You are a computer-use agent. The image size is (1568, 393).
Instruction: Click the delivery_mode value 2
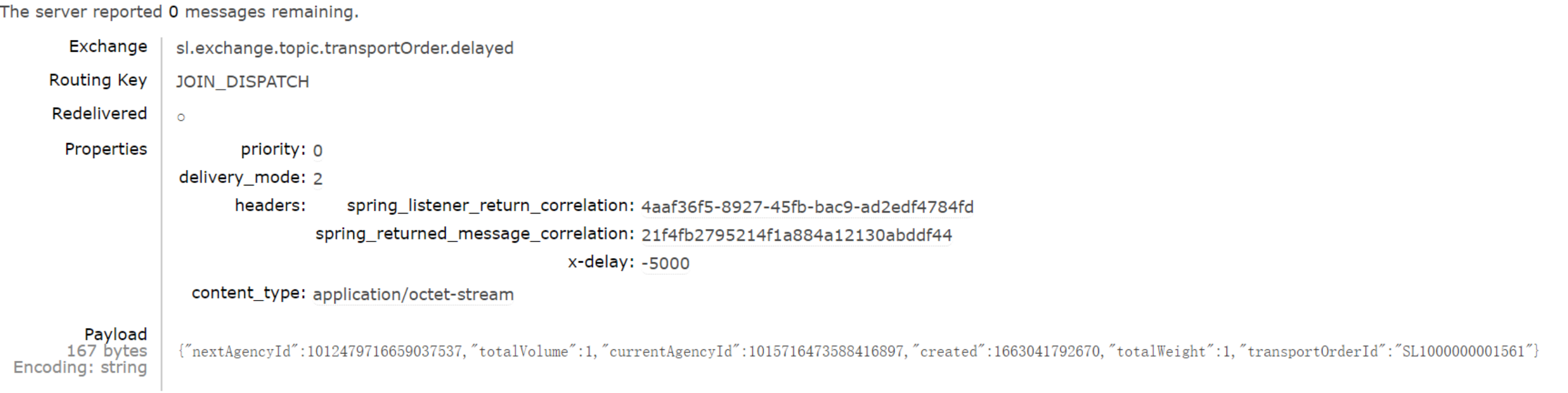click(x=318, y=178)
